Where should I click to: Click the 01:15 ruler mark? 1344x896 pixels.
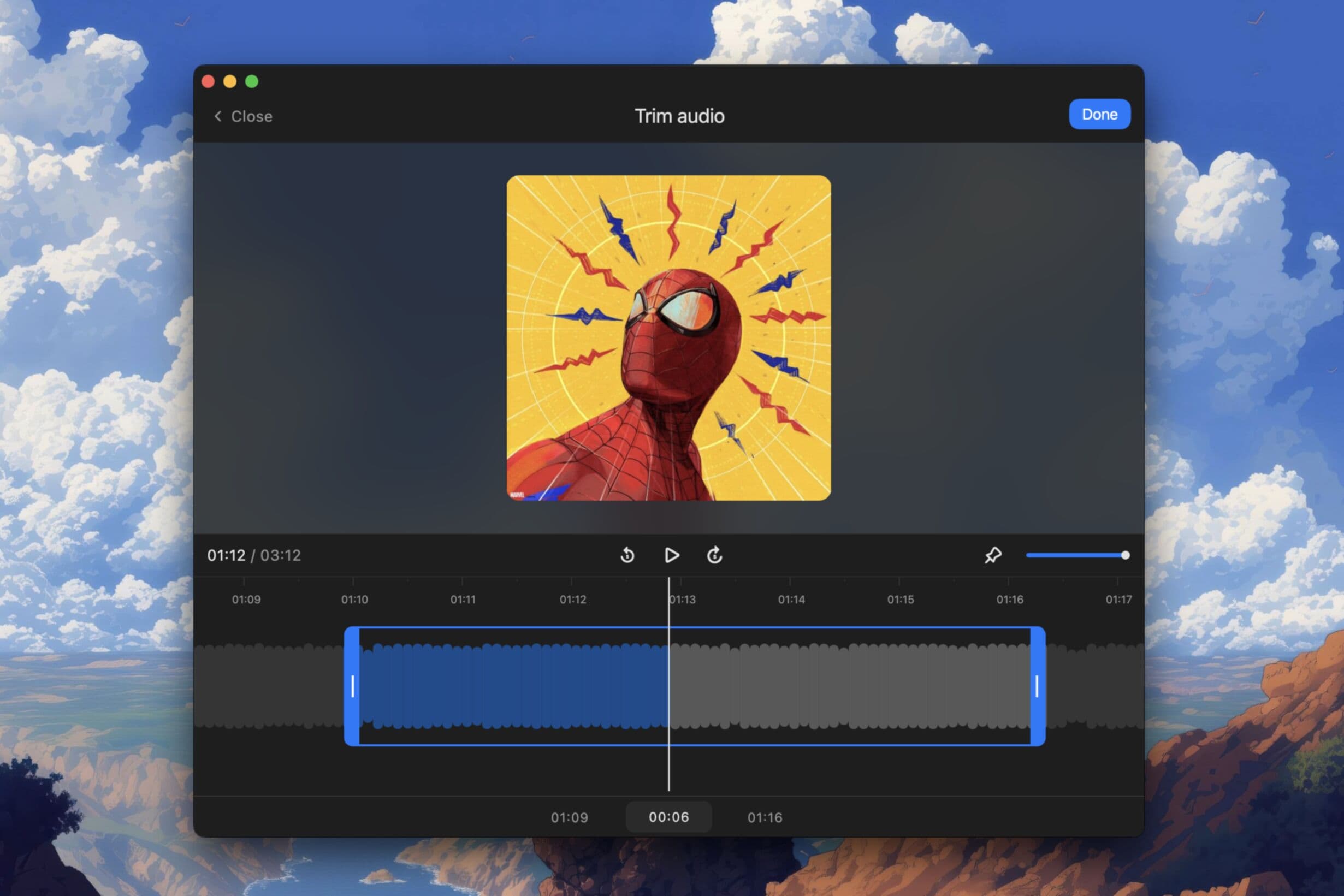[901, 600]
